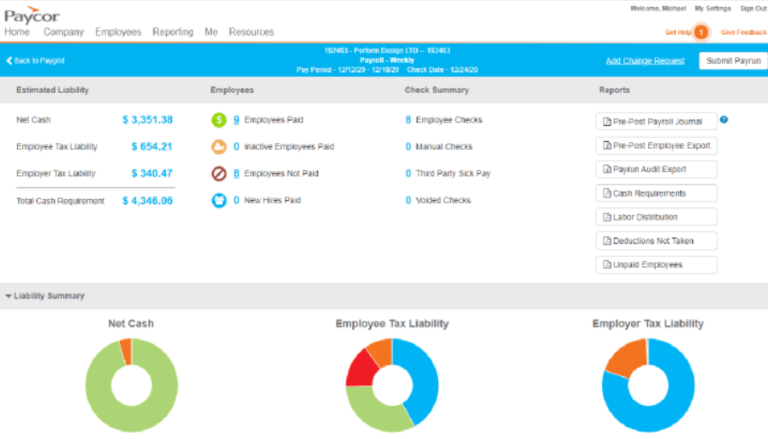Screen dimensions: 768x439
Task: Click the help icon beside Pre-Post Payroll Journal
Action: 724,120
